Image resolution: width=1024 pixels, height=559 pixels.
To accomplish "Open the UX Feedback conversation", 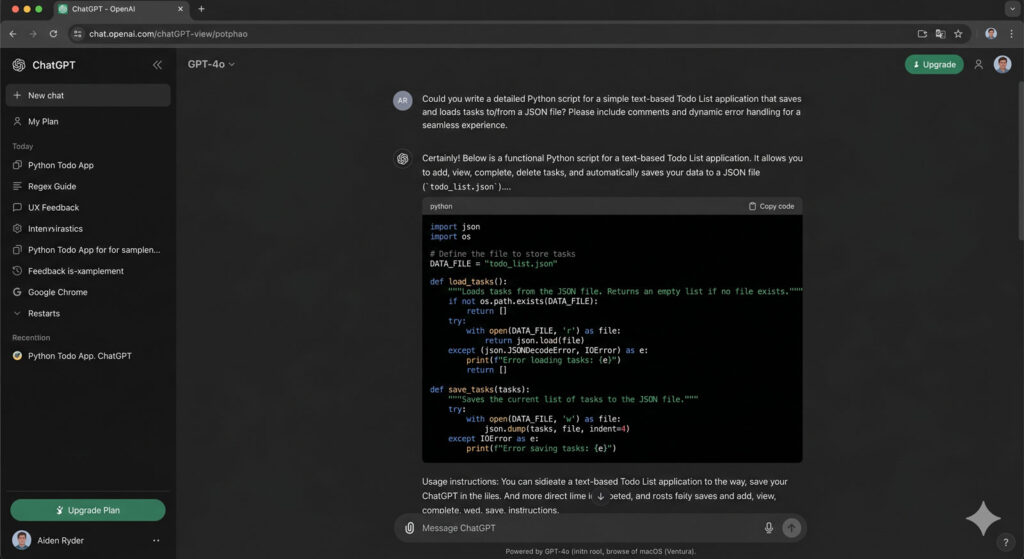I will click(x=88, y=208).
